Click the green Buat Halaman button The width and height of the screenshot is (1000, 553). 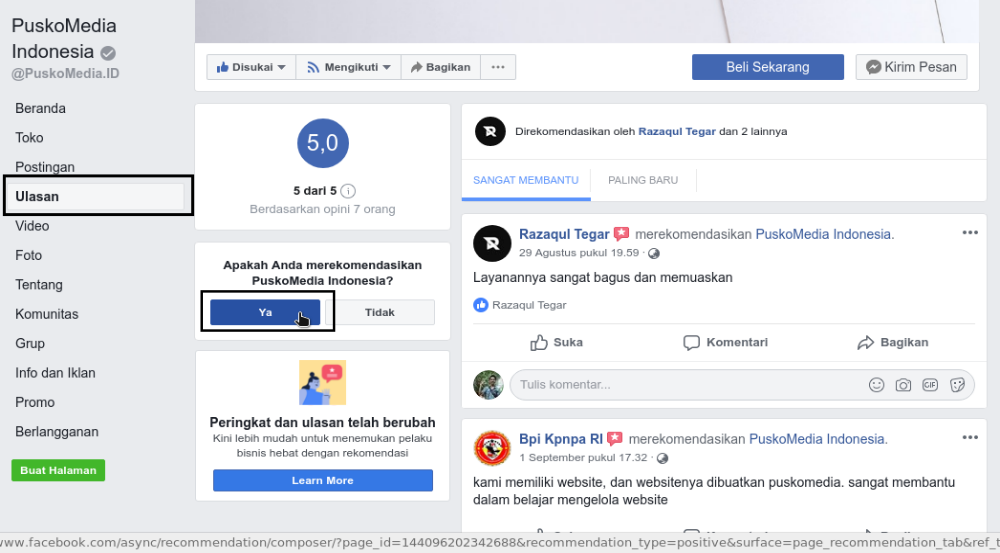(58, 470)
